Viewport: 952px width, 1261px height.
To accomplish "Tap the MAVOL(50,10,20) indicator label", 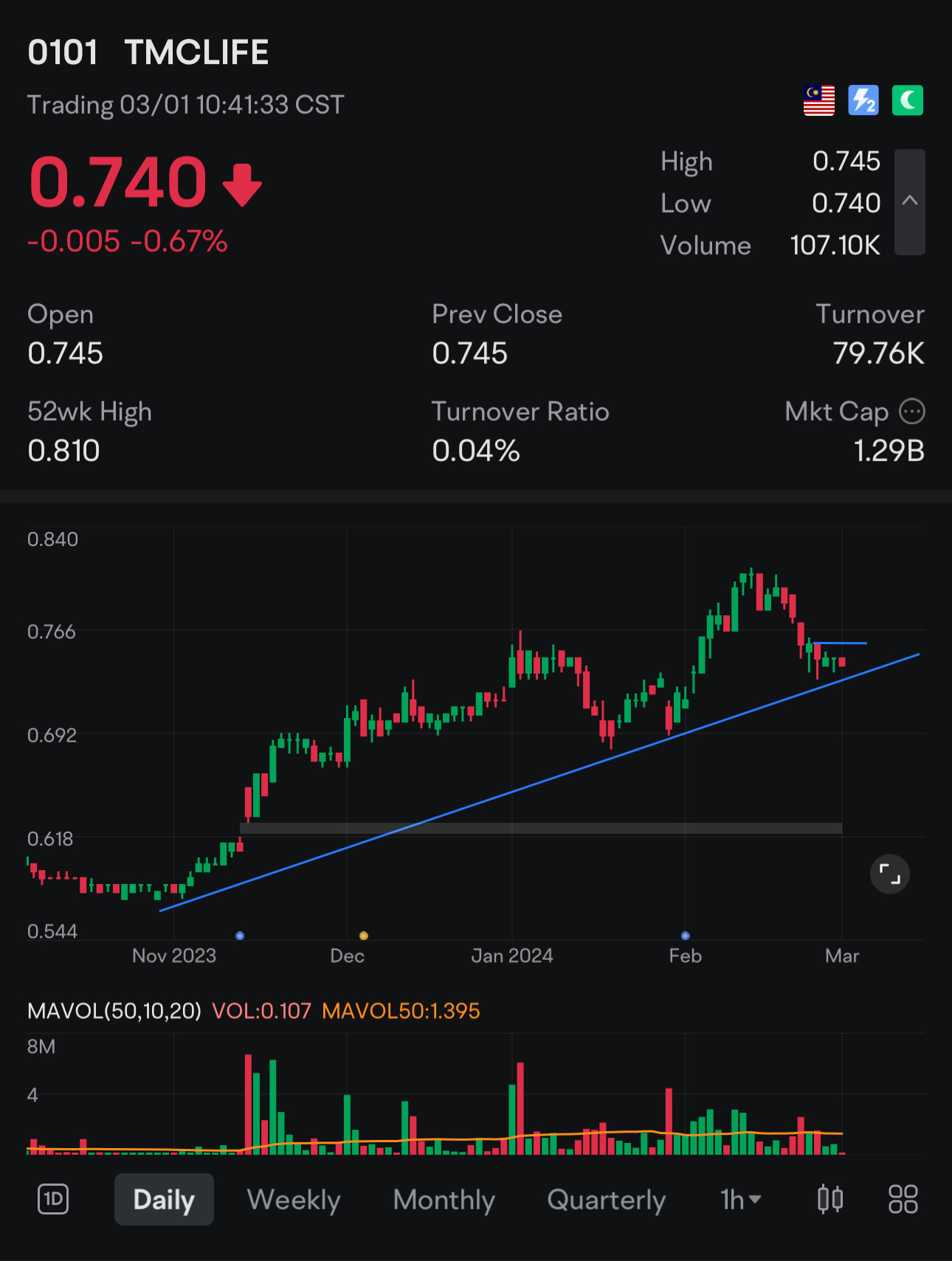I will [114, 1011].
